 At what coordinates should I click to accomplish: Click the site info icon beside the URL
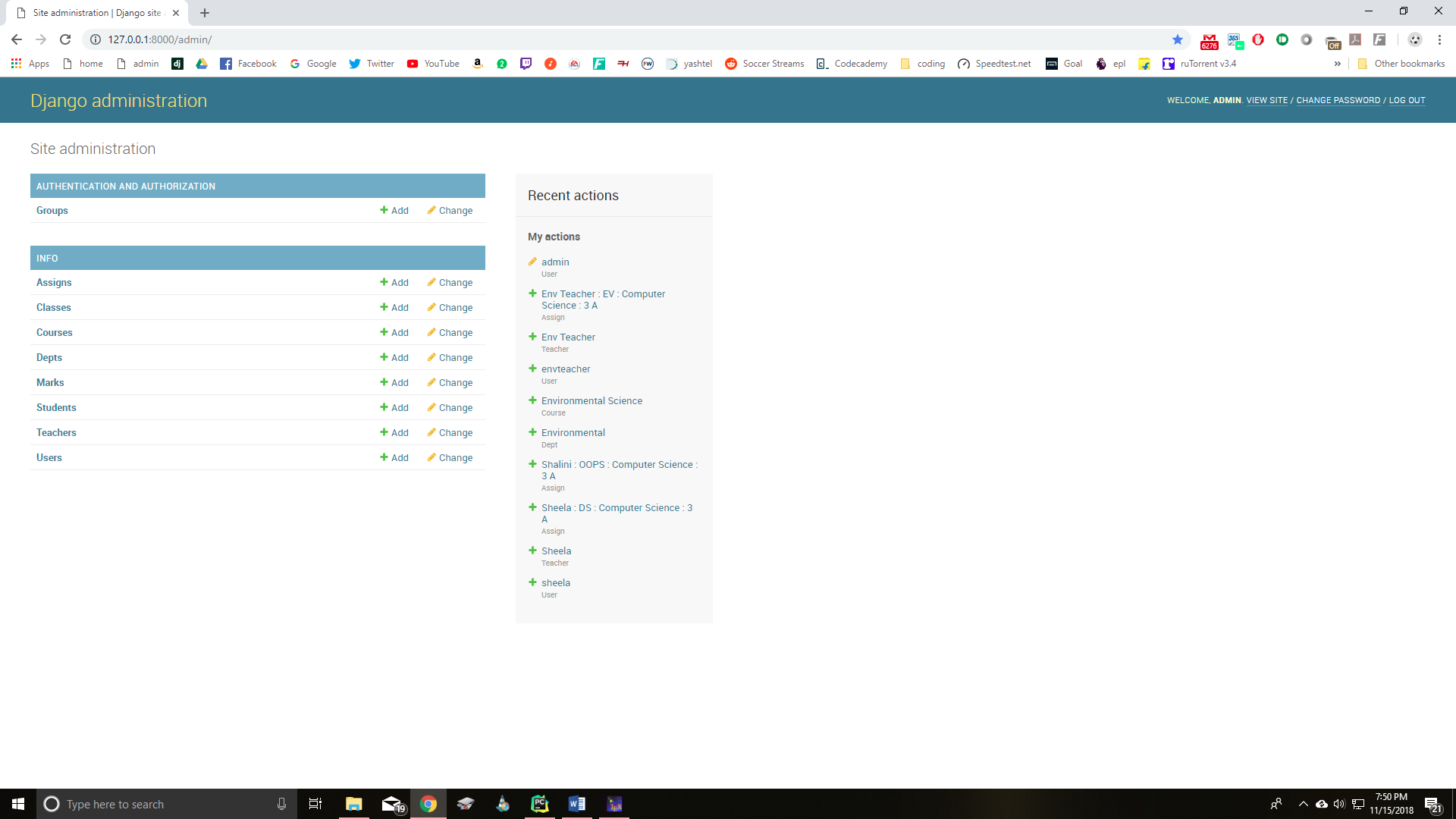(x=96, y=39)
